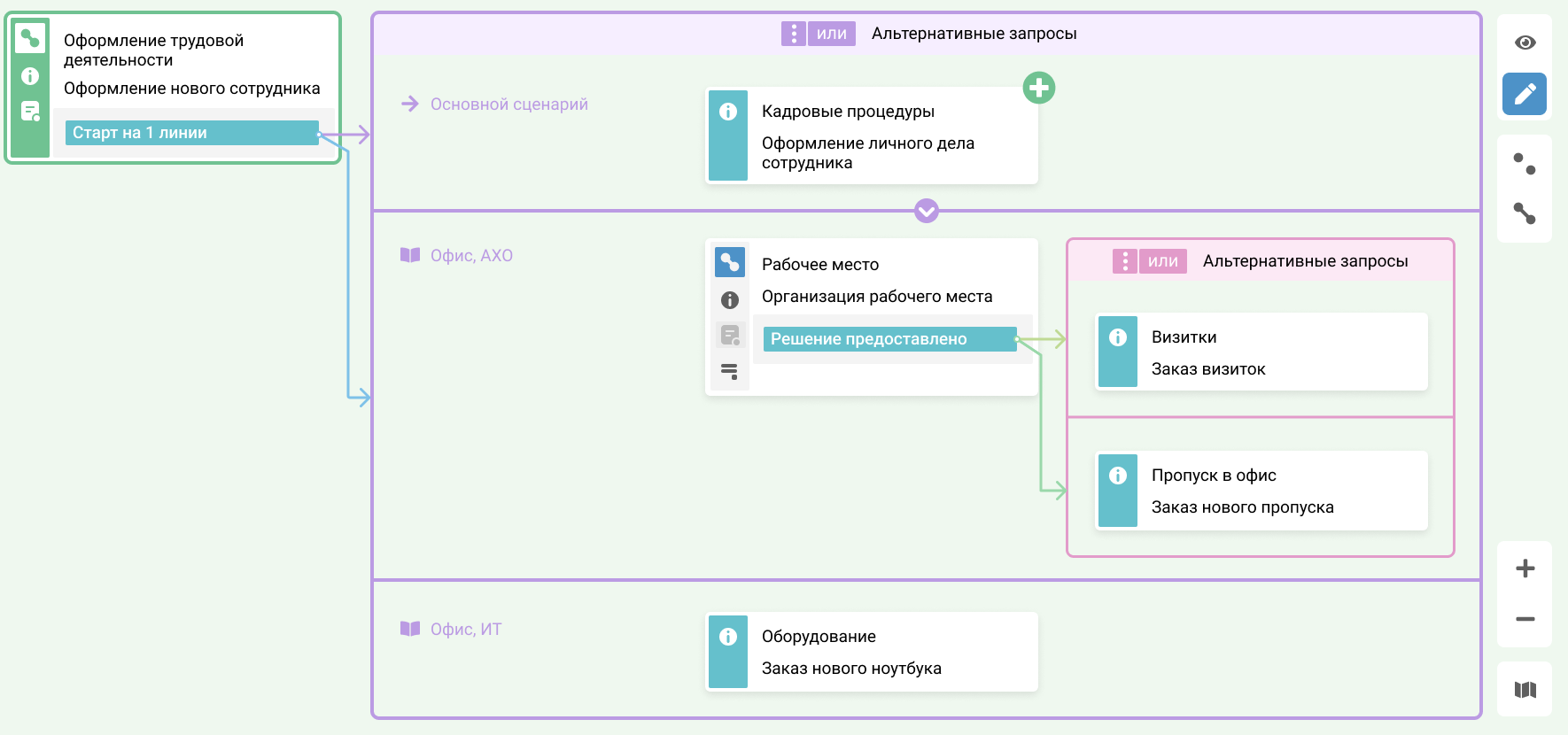Viewport: 1568px width, 735px height.
Task: Select the two-dots node tool
Action: click(1525, 163)
